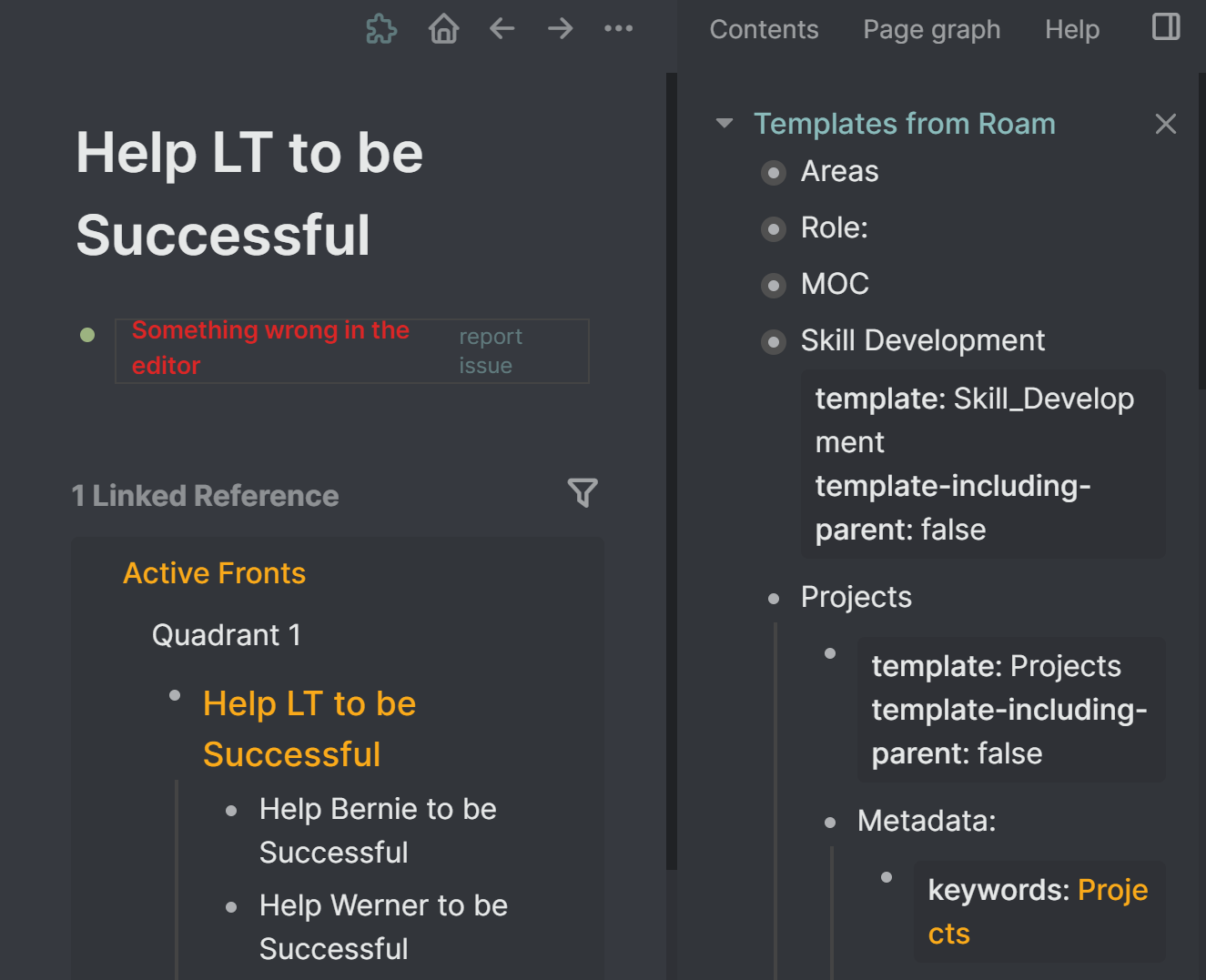This screenshot has height=980, width=1206.
Task: Go to home page icon
Action: [443, 28]
